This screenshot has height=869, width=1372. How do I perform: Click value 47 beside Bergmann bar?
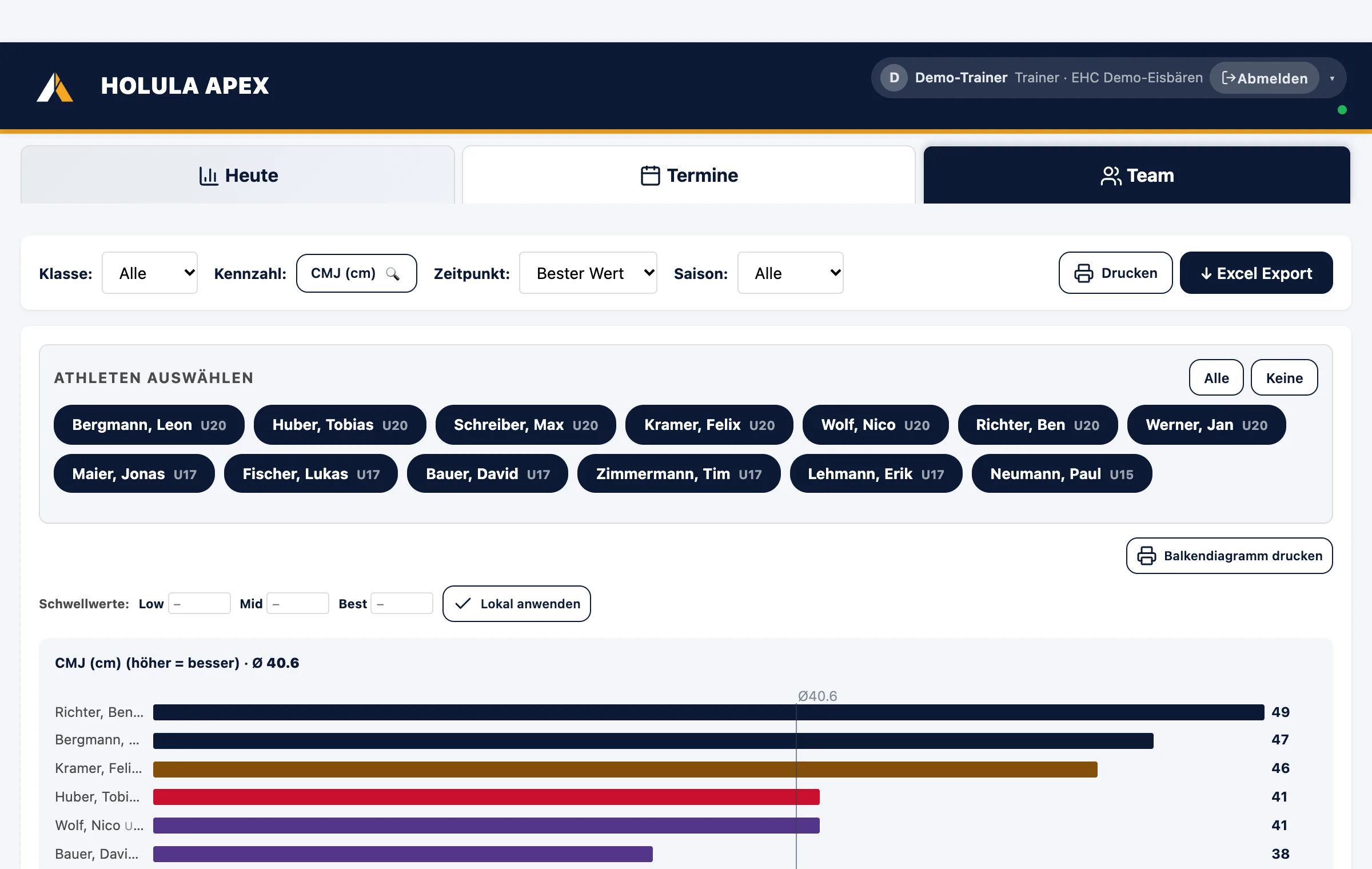pyautogui.click(x=1280, y=740)
